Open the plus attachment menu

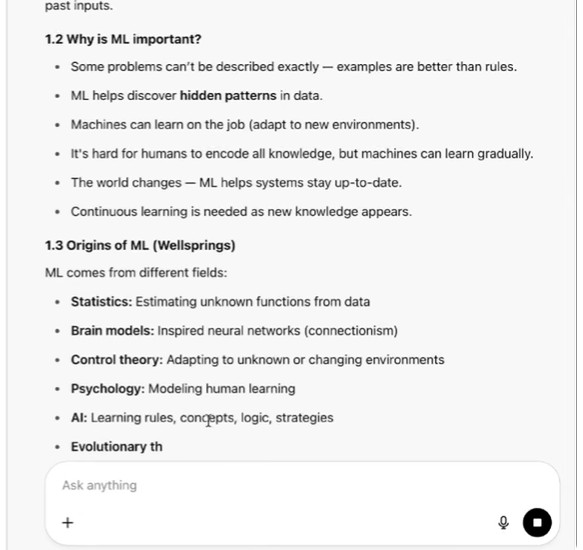tap(68, 523)
